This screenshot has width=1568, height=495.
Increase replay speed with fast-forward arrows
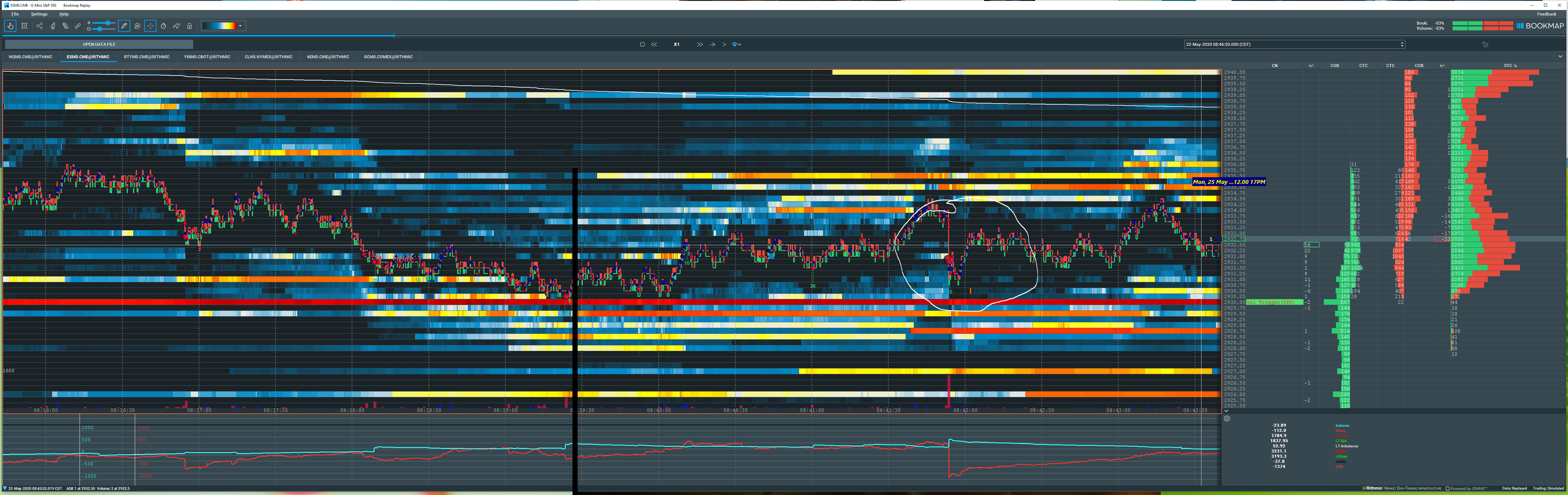point(700,44)
